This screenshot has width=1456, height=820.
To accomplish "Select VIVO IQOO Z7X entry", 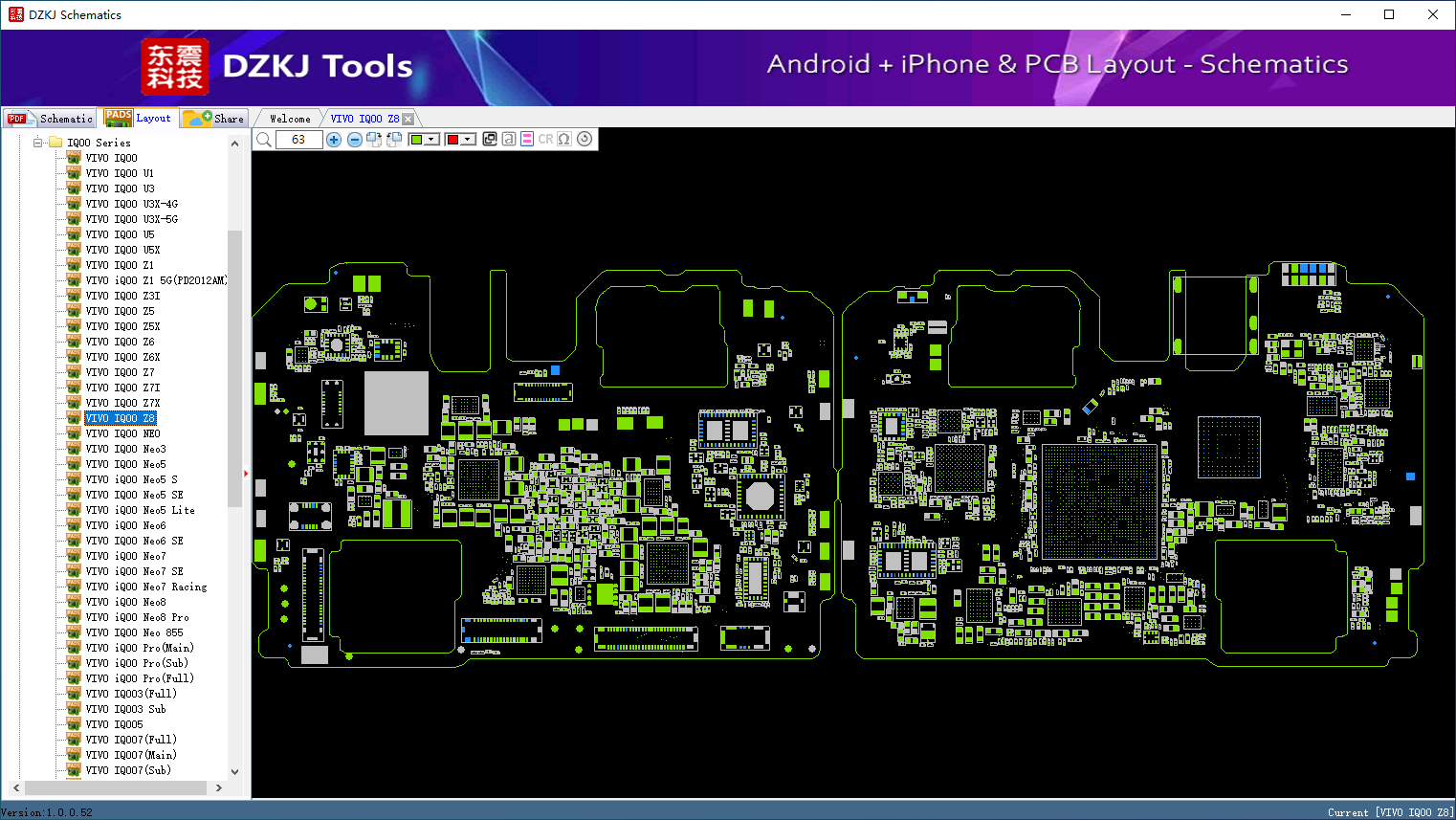I will [x=123, y=403].
